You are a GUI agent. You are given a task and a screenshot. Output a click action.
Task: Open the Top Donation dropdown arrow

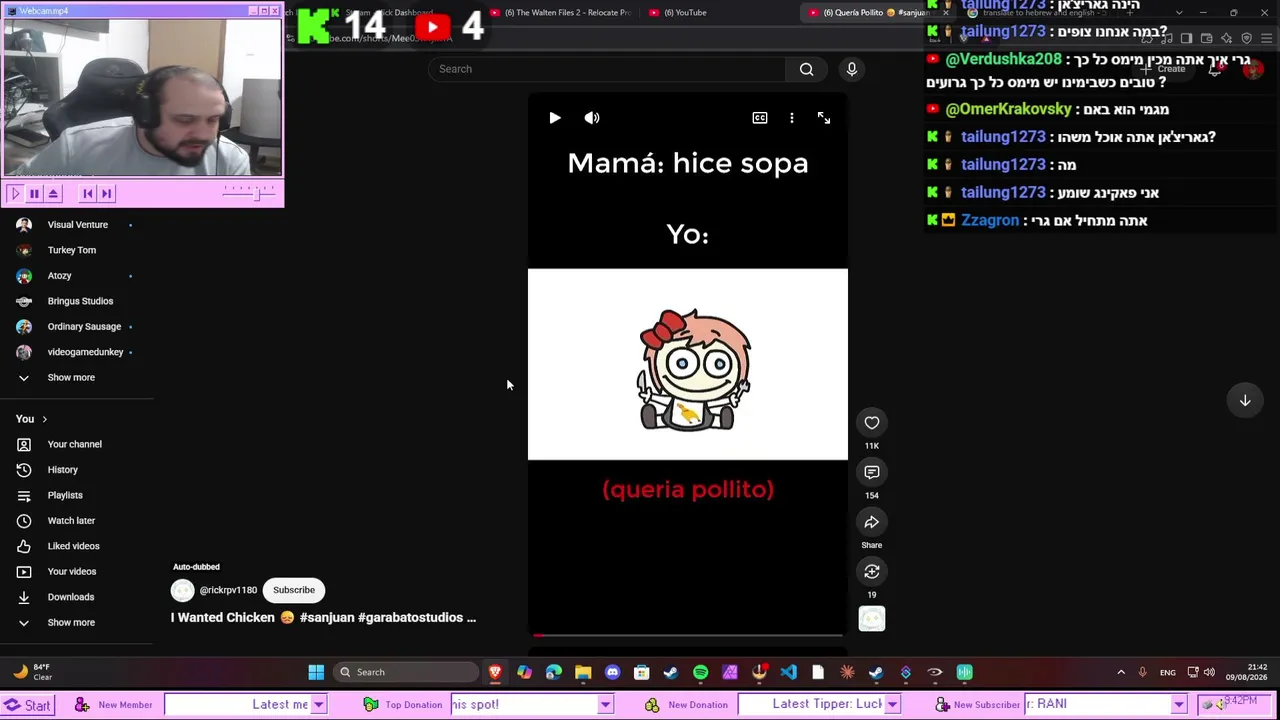pos(605,705)
